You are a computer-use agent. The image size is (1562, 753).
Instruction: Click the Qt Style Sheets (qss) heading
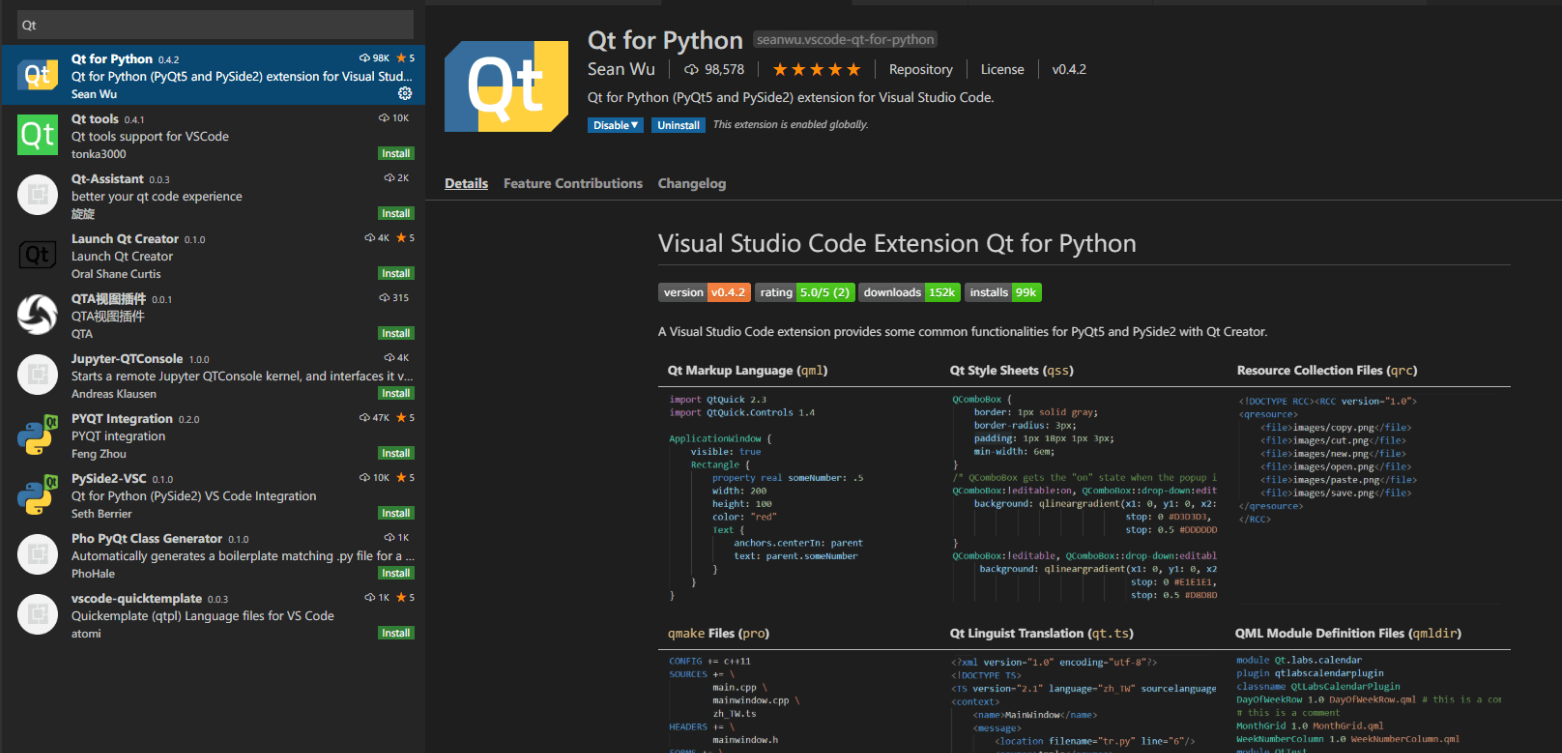pos(1011,371)
